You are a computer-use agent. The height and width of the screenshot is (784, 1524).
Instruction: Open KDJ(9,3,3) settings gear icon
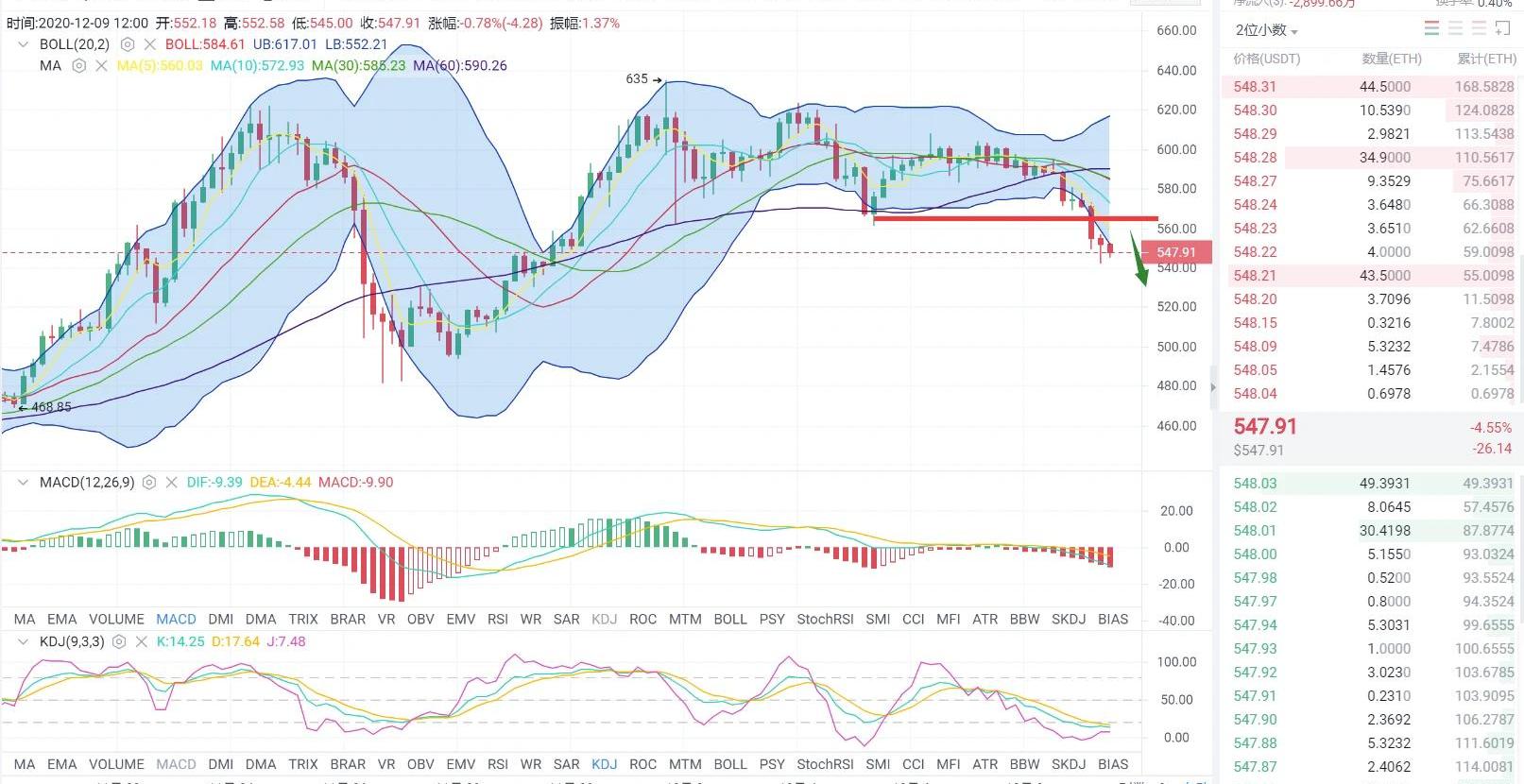point(119,641)
